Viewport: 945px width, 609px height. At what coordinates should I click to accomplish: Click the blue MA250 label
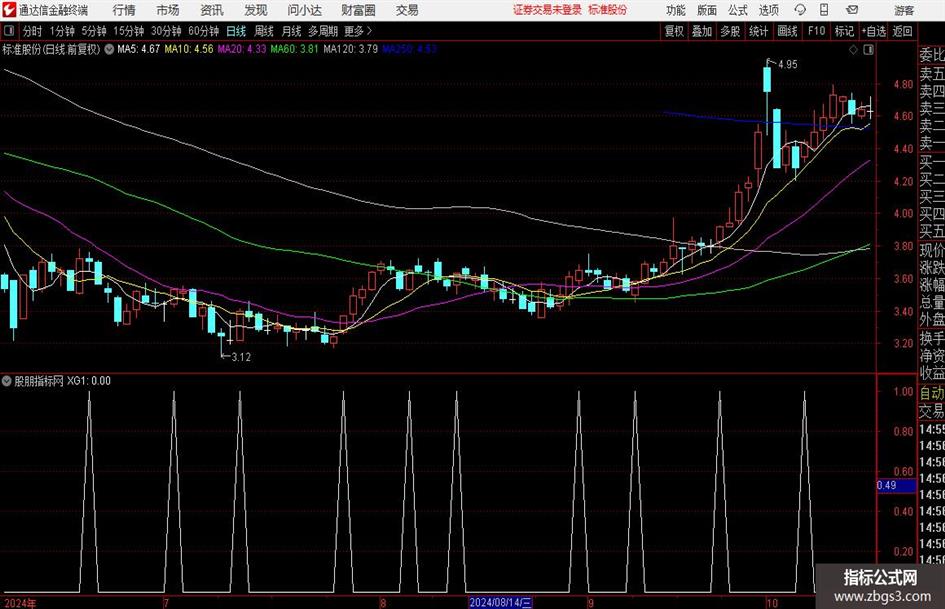click(x=409, y=49)
